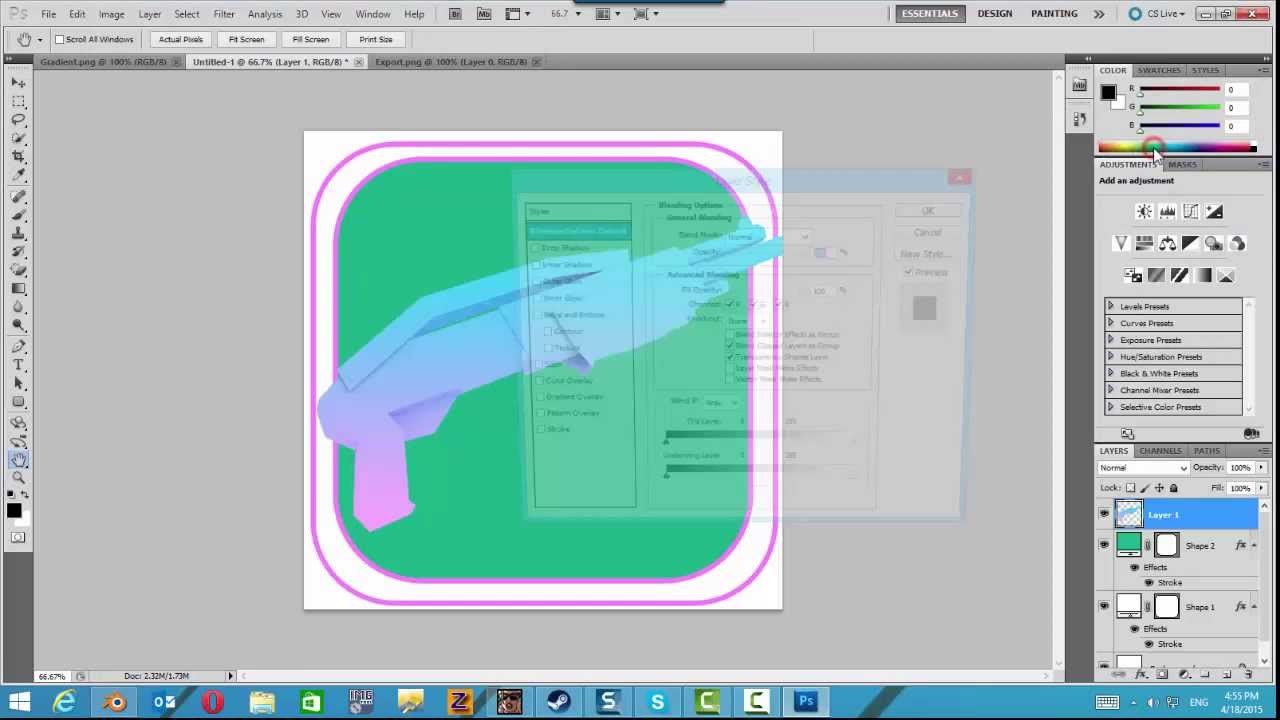Open the Filter menu
This screenshot has height=720, width=1280.
point(224,13)
